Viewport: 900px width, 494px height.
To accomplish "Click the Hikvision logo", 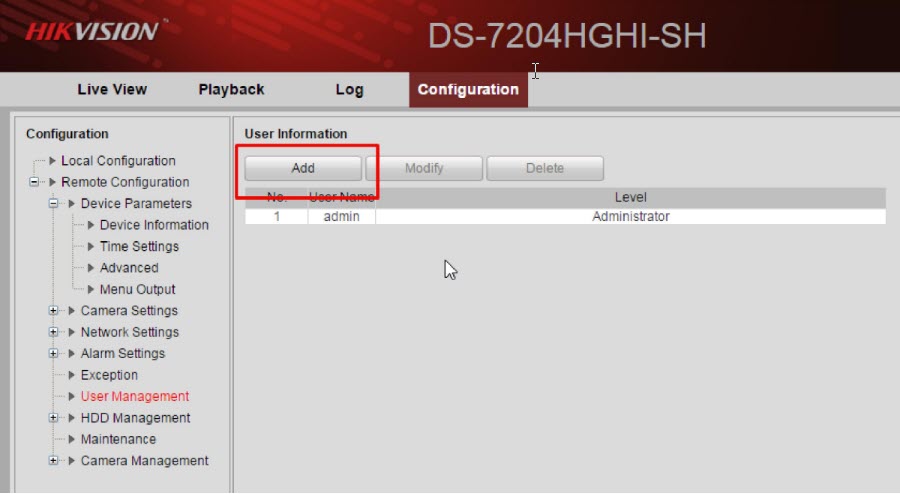I will pyautogui.click(x=92, y=31).
